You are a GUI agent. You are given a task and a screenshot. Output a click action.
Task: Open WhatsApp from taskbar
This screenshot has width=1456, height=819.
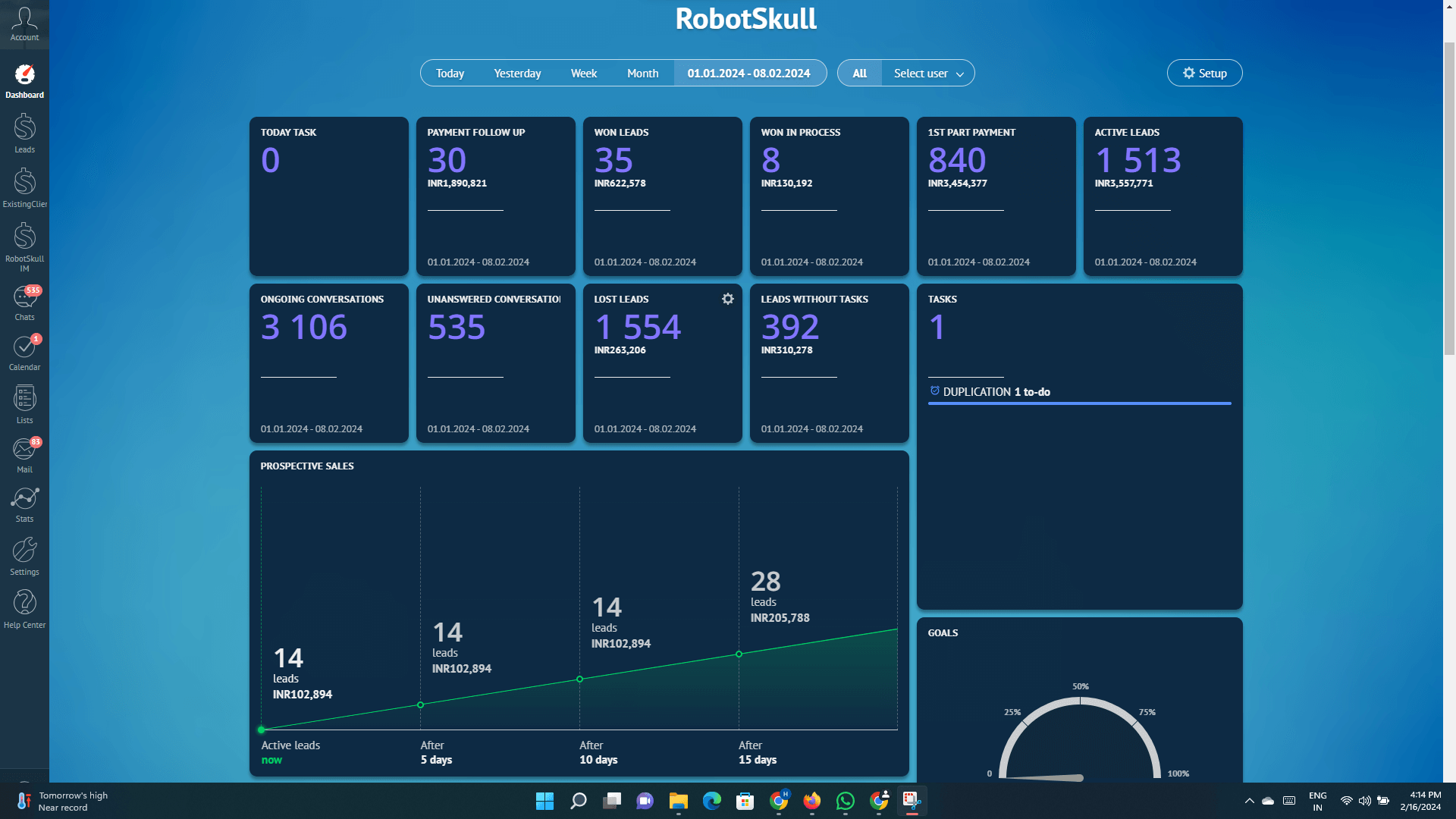point(845,801)
